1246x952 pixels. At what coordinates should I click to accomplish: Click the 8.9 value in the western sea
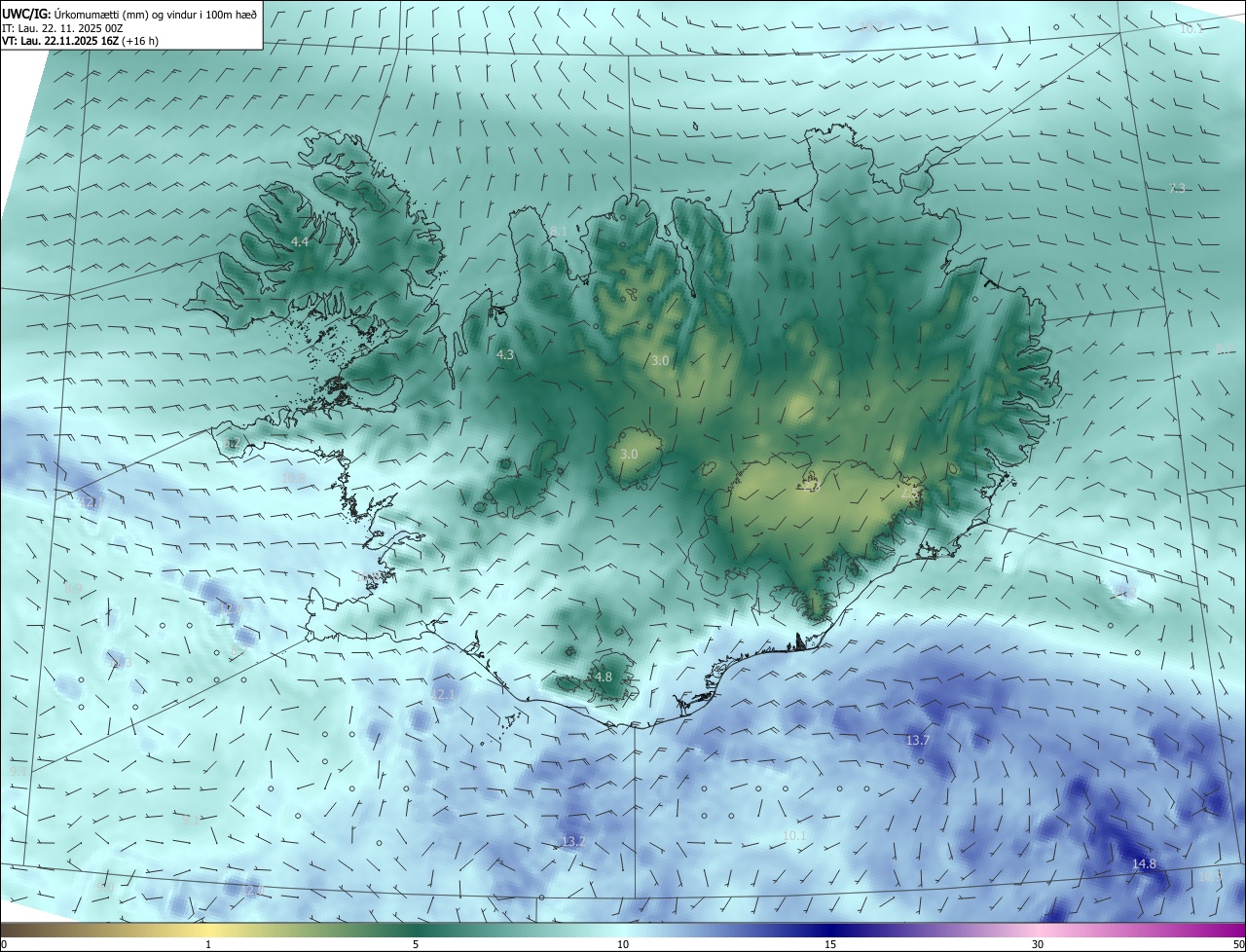tap(72, 589)
